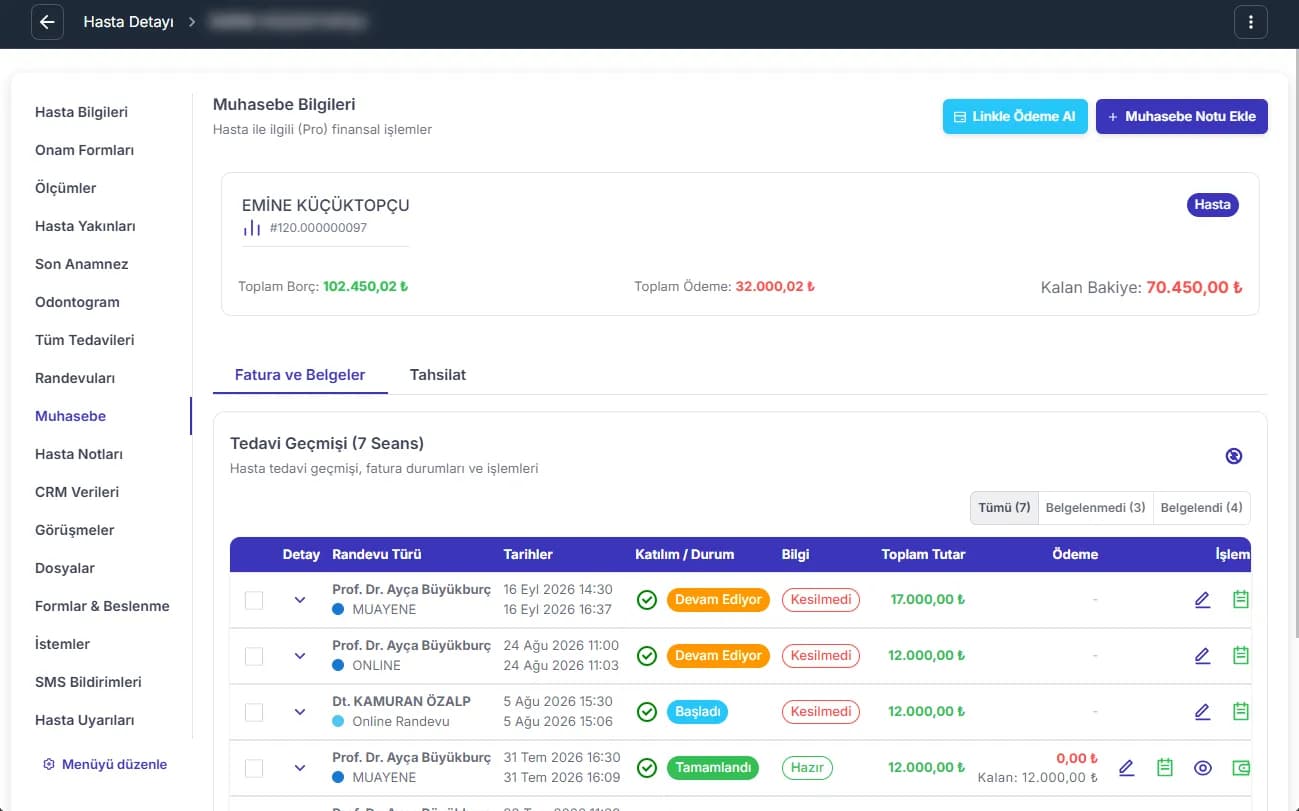View the 31 Tem session with eye icon
This screenshot has width=1299, height=811.
point(1203,768)
